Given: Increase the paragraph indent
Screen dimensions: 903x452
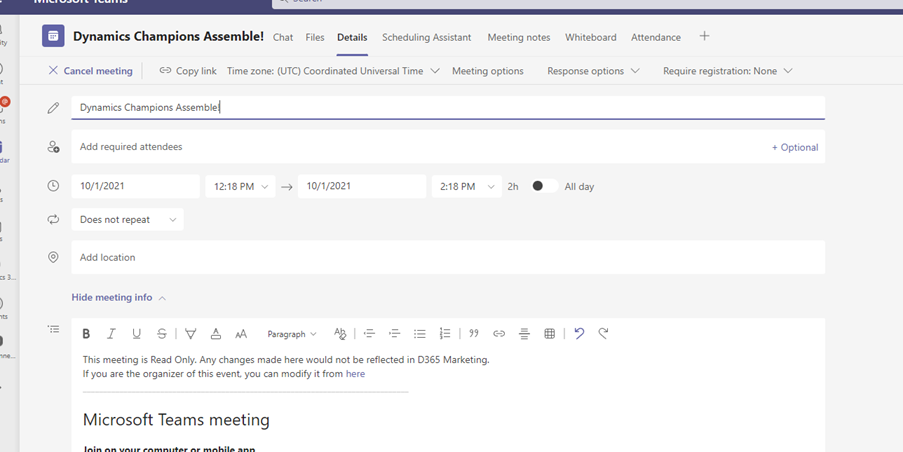Looking at the screenshot, I should pyautogui.click(x=394, y=333).
